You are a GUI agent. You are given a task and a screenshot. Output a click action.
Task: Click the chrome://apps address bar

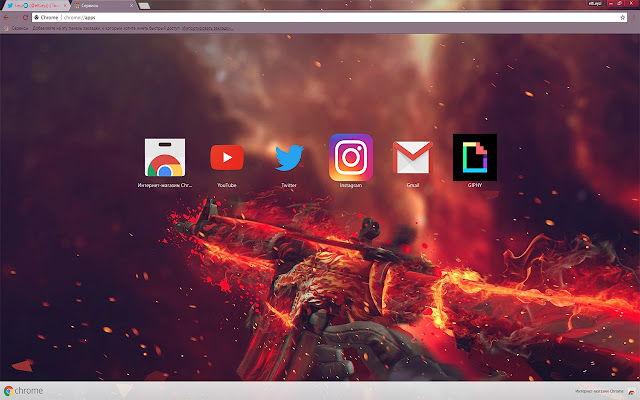[330, 18]
